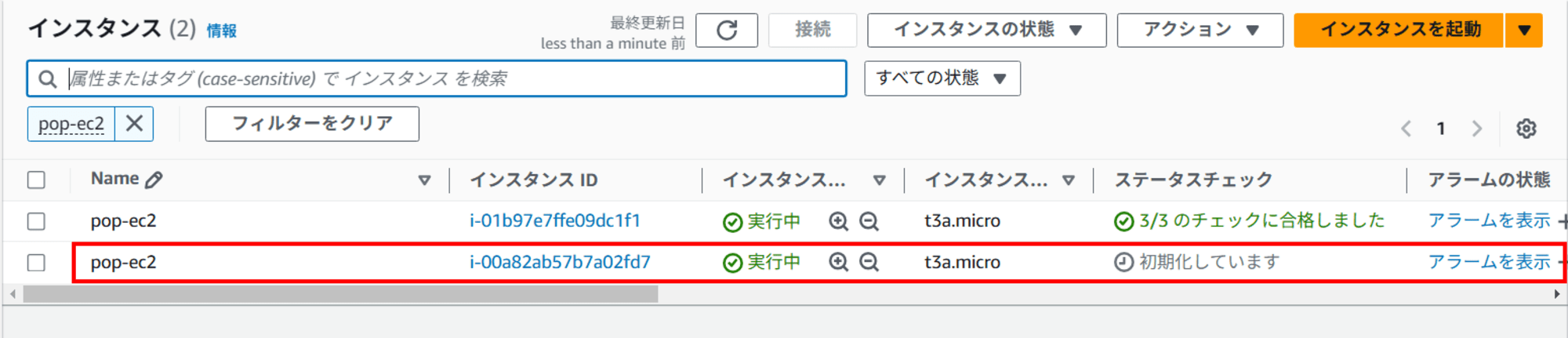Open table preferences gear icon

point(1526,129)
